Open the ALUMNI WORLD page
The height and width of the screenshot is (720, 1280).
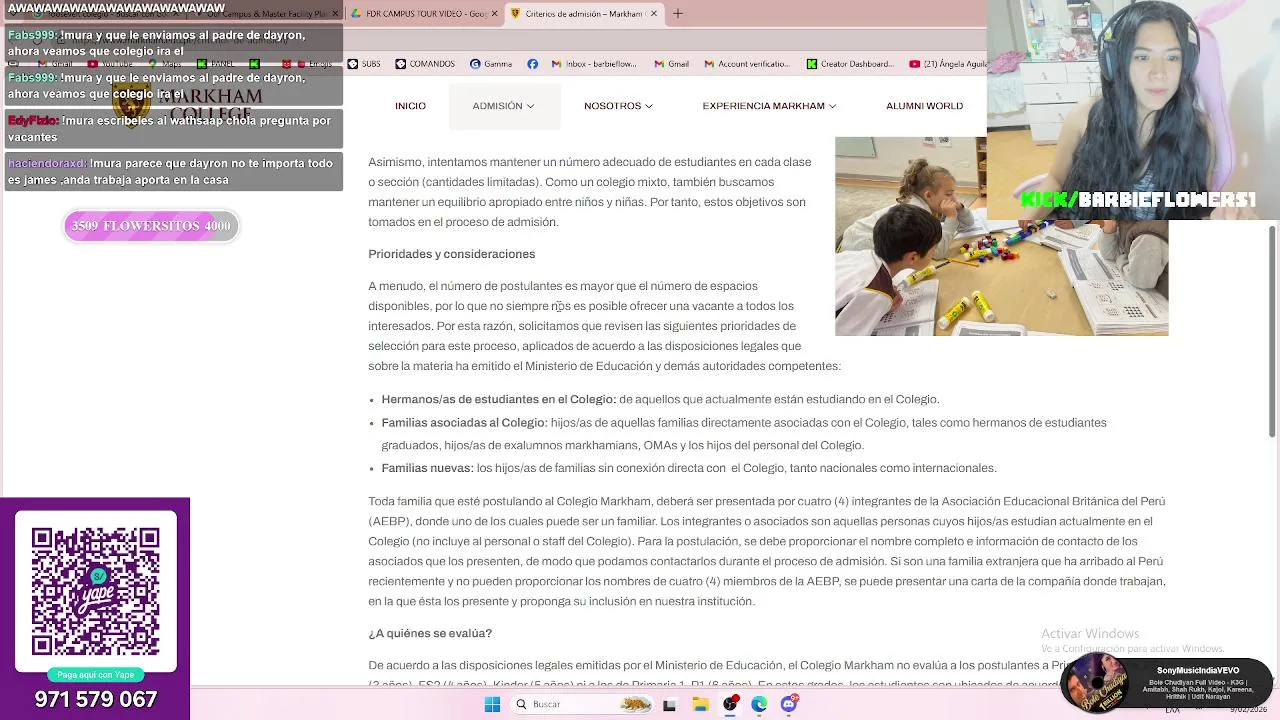coord(924,106)
